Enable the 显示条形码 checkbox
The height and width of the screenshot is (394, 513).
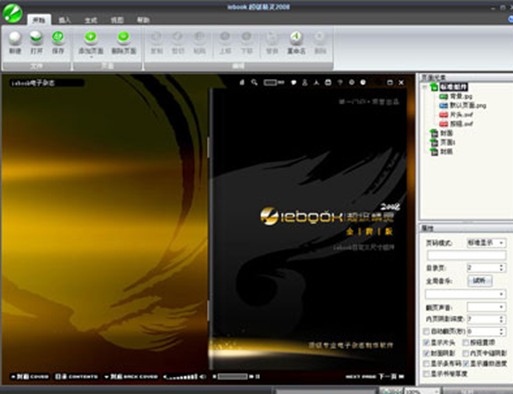tap(426, 363)
